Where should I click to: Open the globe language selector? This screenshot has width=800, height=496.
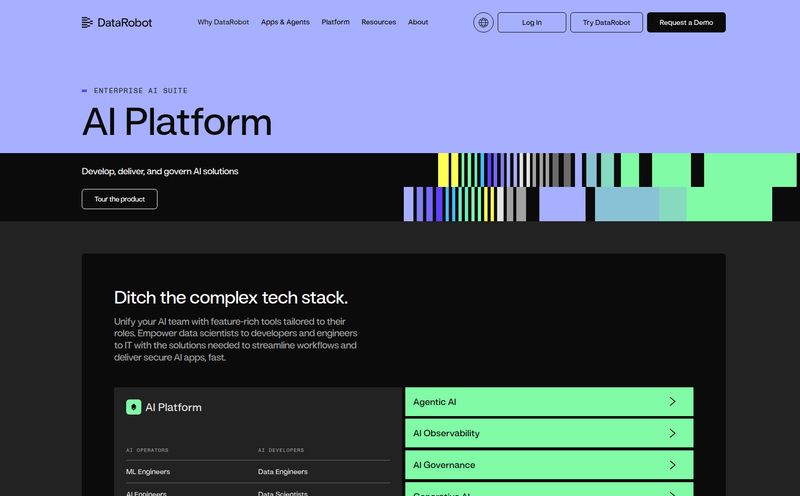pyautogui.click(x=483, y=22)
